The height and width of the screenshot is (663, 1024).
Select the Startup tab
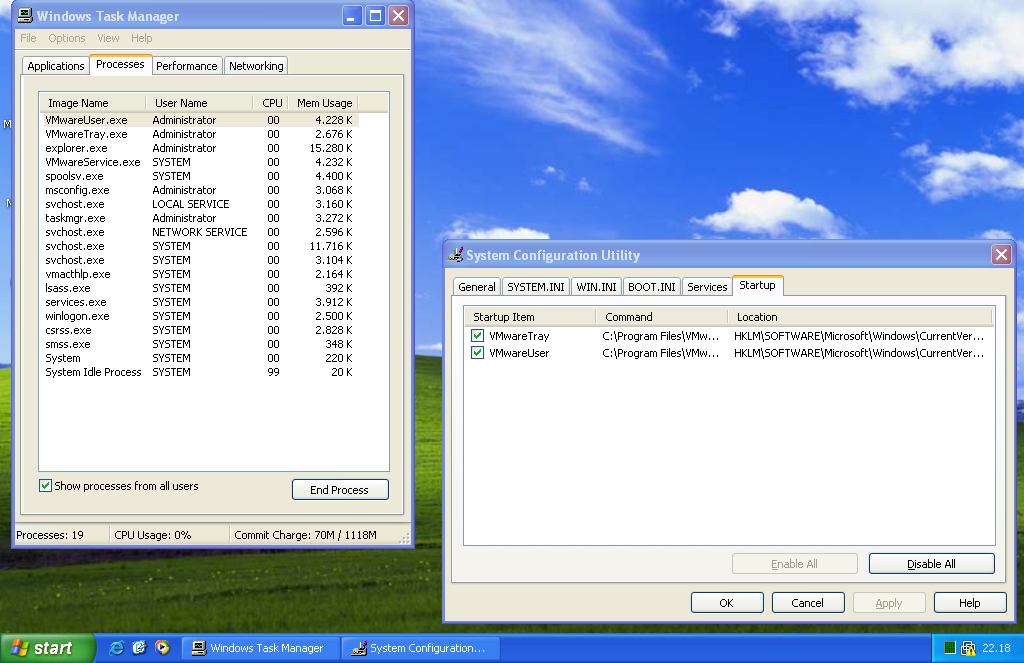(758, 285)
